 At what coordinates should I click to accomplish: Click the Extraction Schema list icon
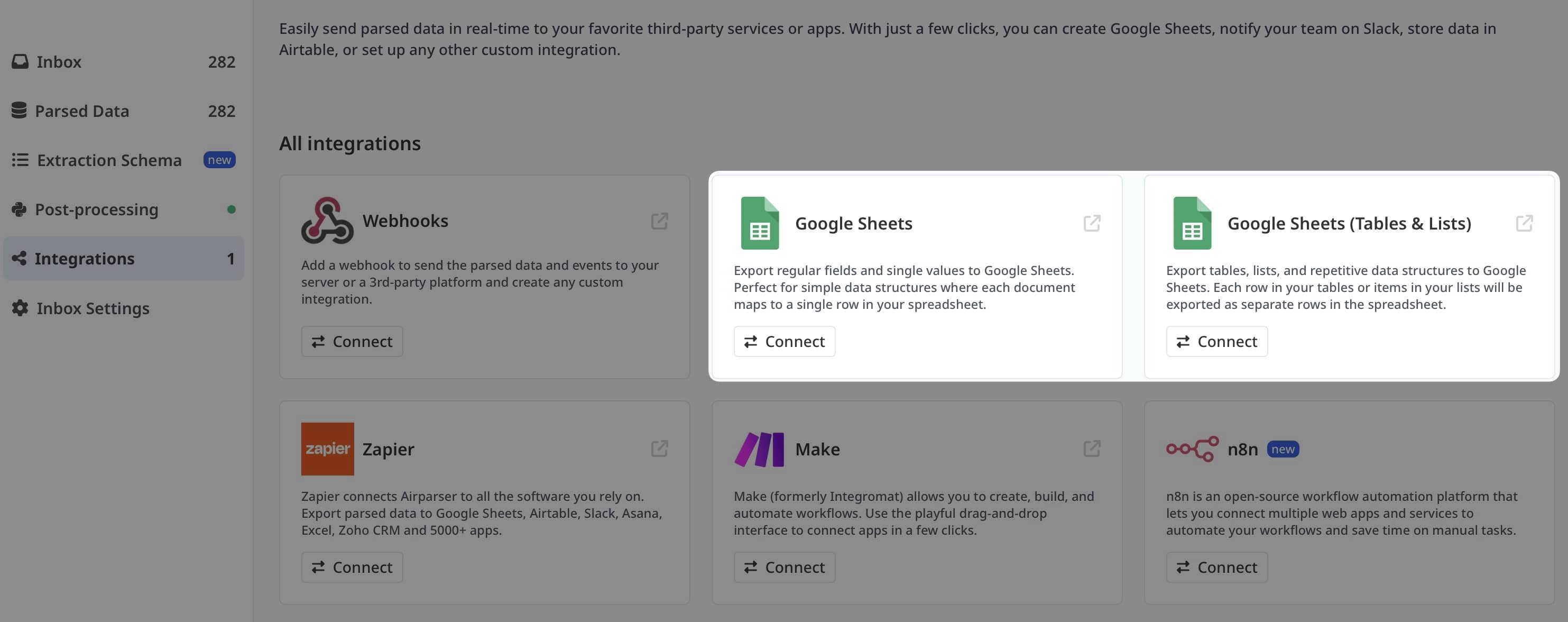pos(20,160)
